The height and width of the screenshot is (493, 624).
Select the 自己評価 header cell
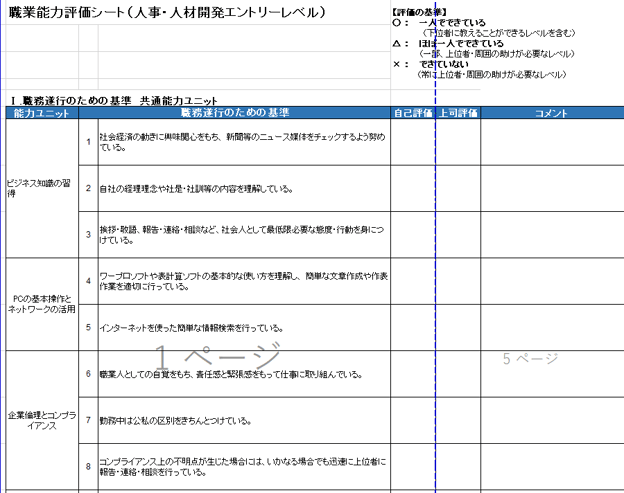coord(413,113)
